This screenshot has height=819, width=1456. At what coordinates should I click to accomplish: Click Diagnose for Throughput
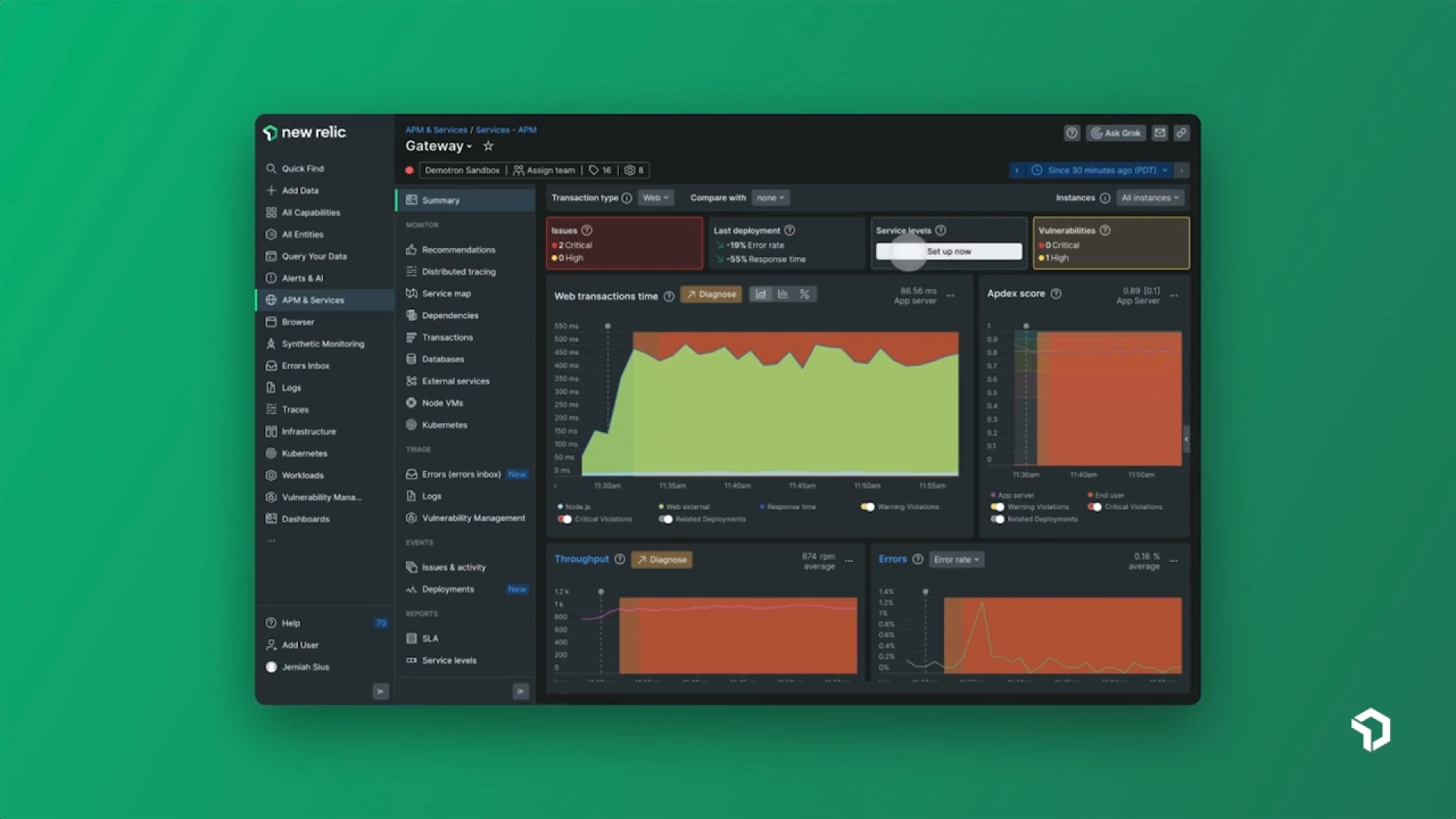[x=661, y=560]
